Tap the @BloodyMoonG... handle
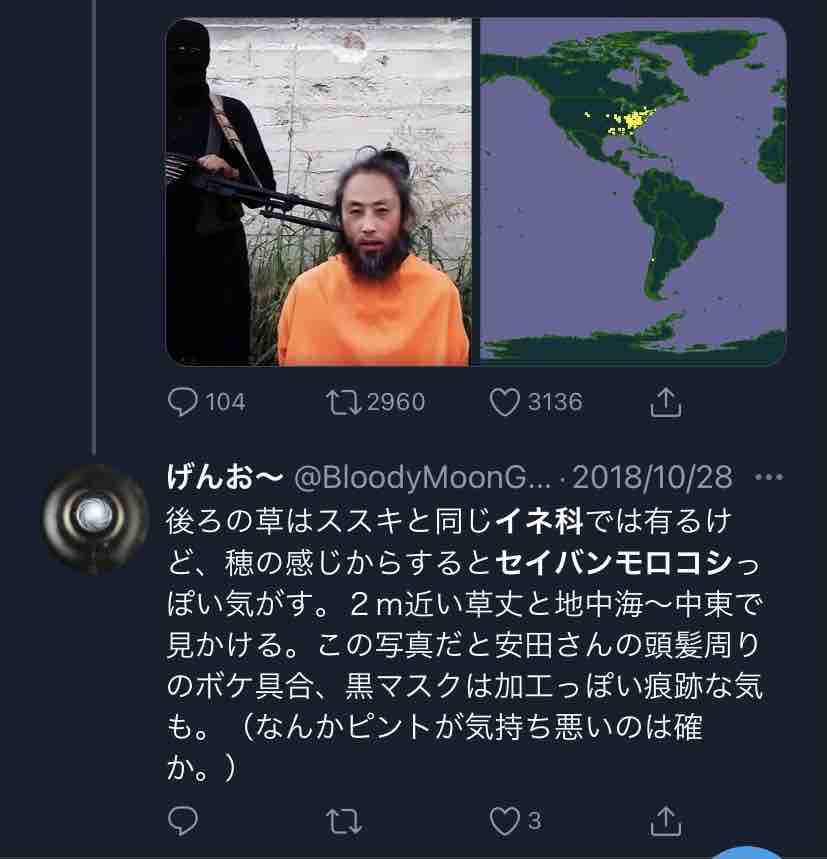 422,478
